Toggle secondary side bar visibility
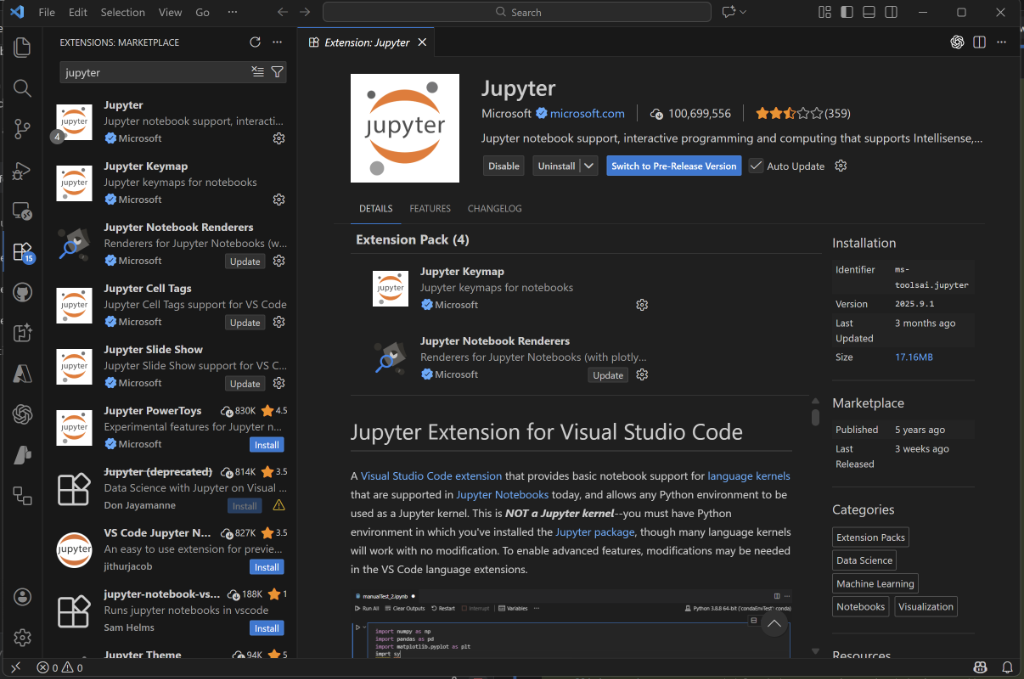 click(x=891, y=12)
